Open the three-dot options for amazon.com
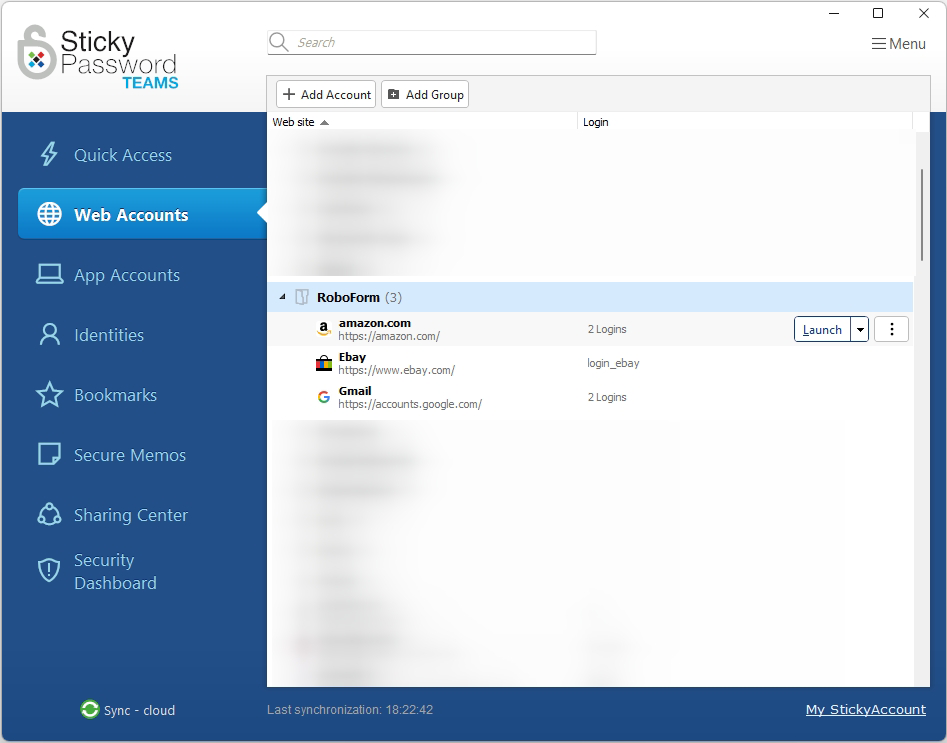Image resolution: width=947 pixels, height=743 pixels. pyautogui.click(x=891, y=329)
